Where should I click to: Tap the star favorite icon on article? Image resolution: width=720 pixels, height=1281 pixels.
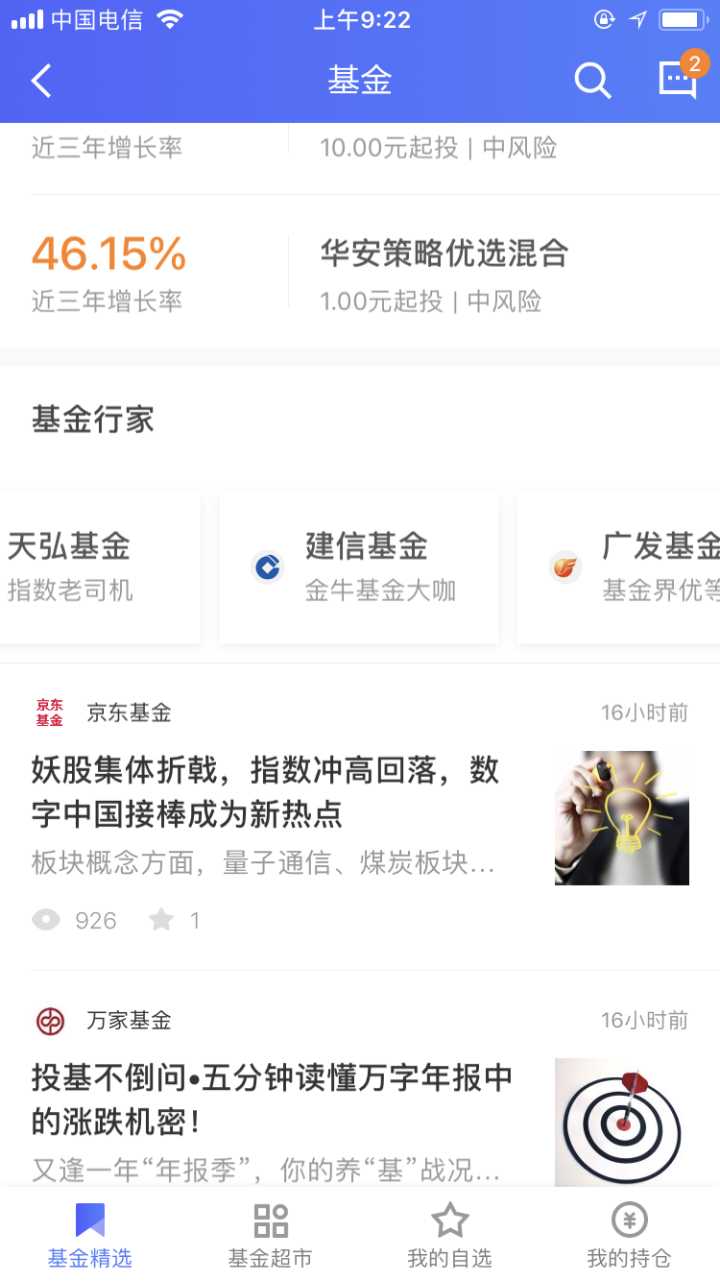pos(161,920)
